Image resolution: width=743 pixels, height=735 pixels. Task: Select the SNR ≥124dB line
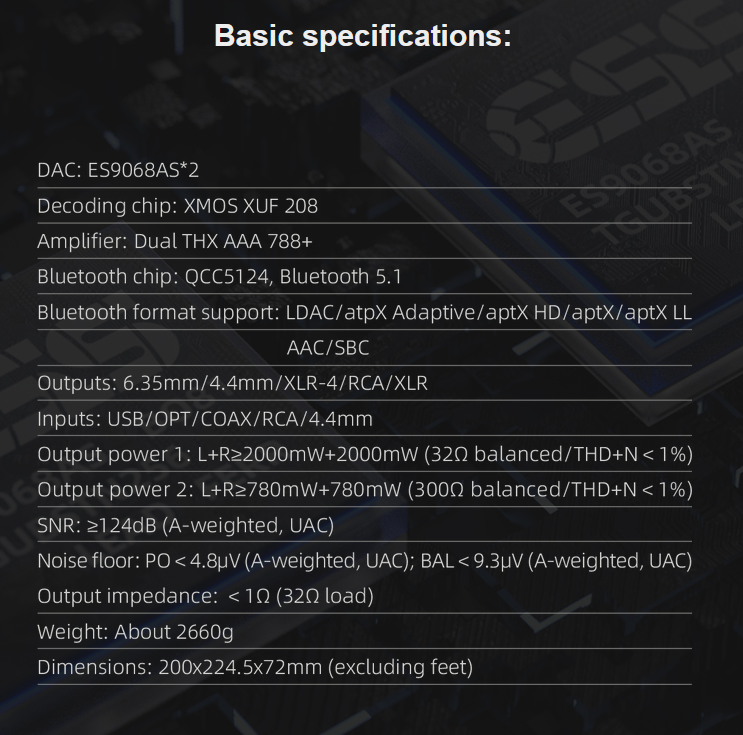pyautogui.click(x=185, y=525)
